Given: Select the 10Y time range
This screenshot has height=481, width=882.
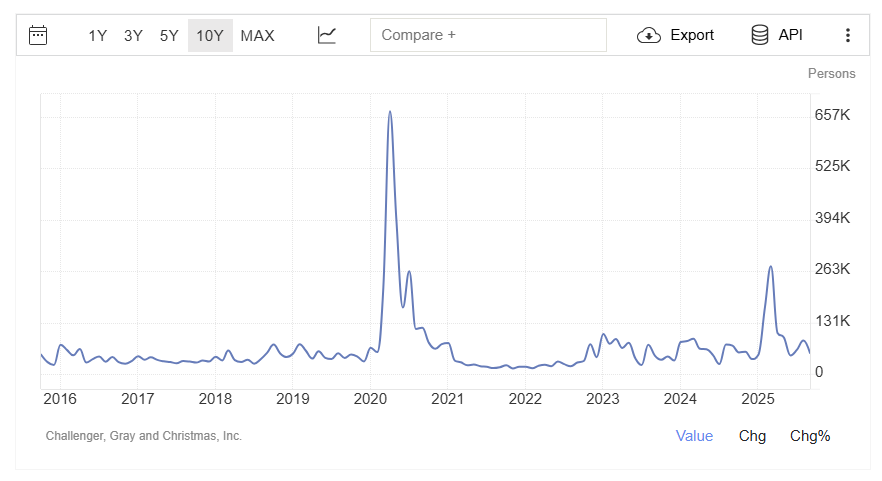Looking at the screenshot, I should click(x=210, y=35).
